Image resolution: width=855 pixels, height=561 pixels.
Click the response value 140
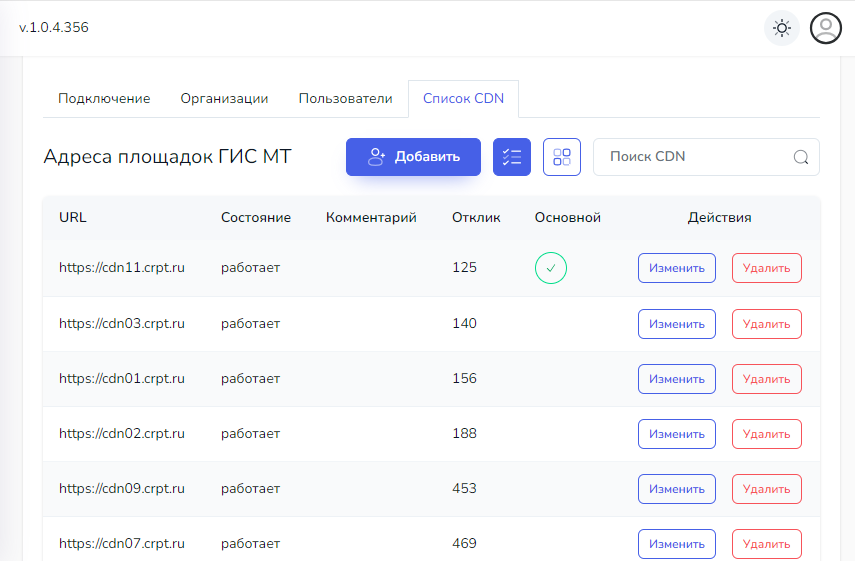[x=465, y=324]
